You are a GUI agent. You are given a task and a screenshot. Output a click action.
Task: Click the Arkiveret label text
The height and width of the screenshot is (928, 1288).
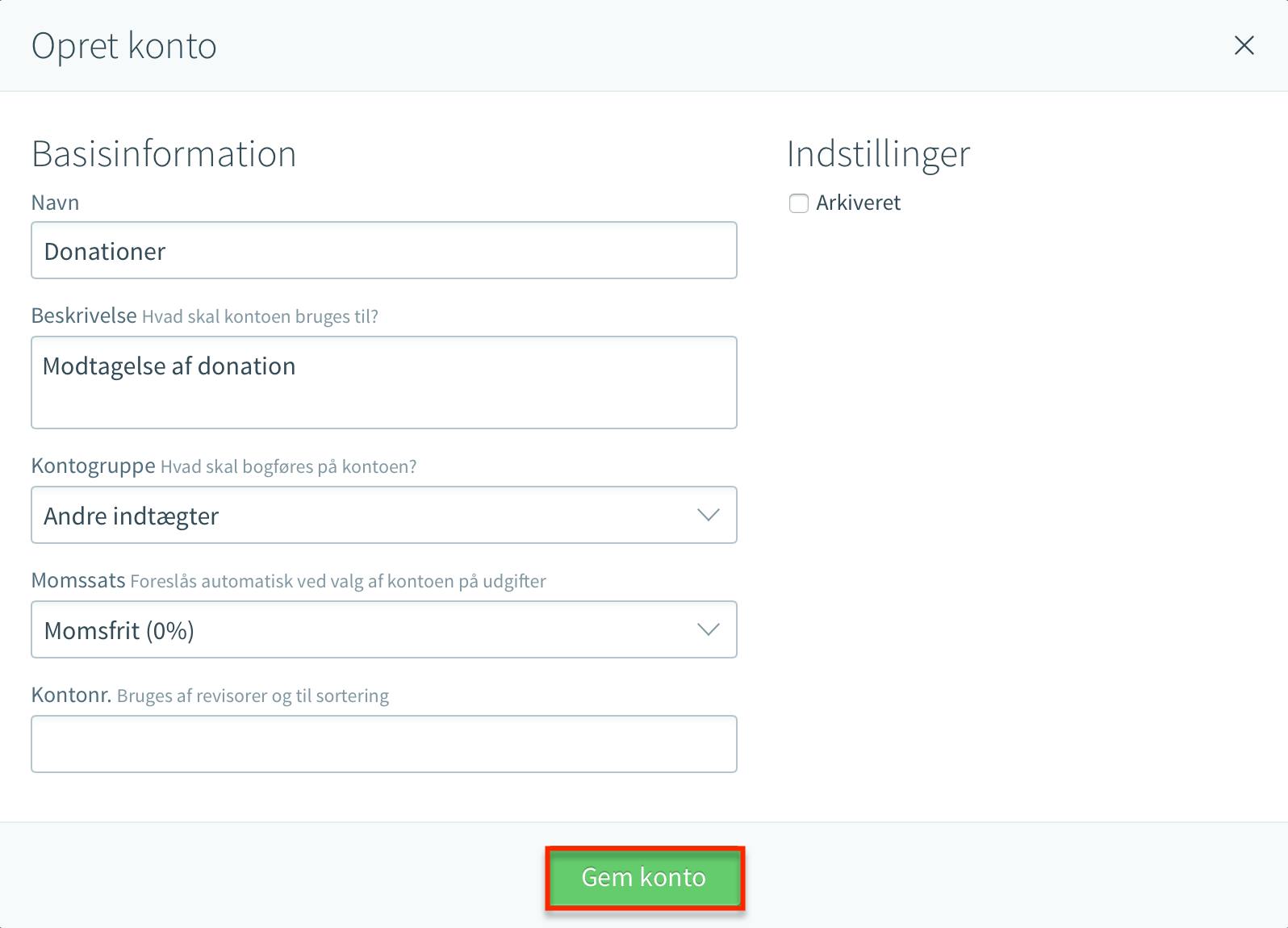click(x=858, y=203)
